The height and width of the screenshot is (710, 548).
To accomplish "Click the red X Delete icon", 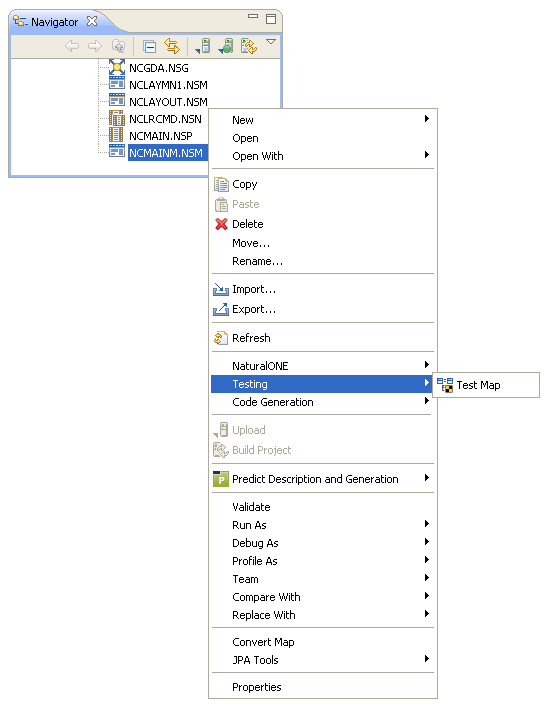I will 221,224.
